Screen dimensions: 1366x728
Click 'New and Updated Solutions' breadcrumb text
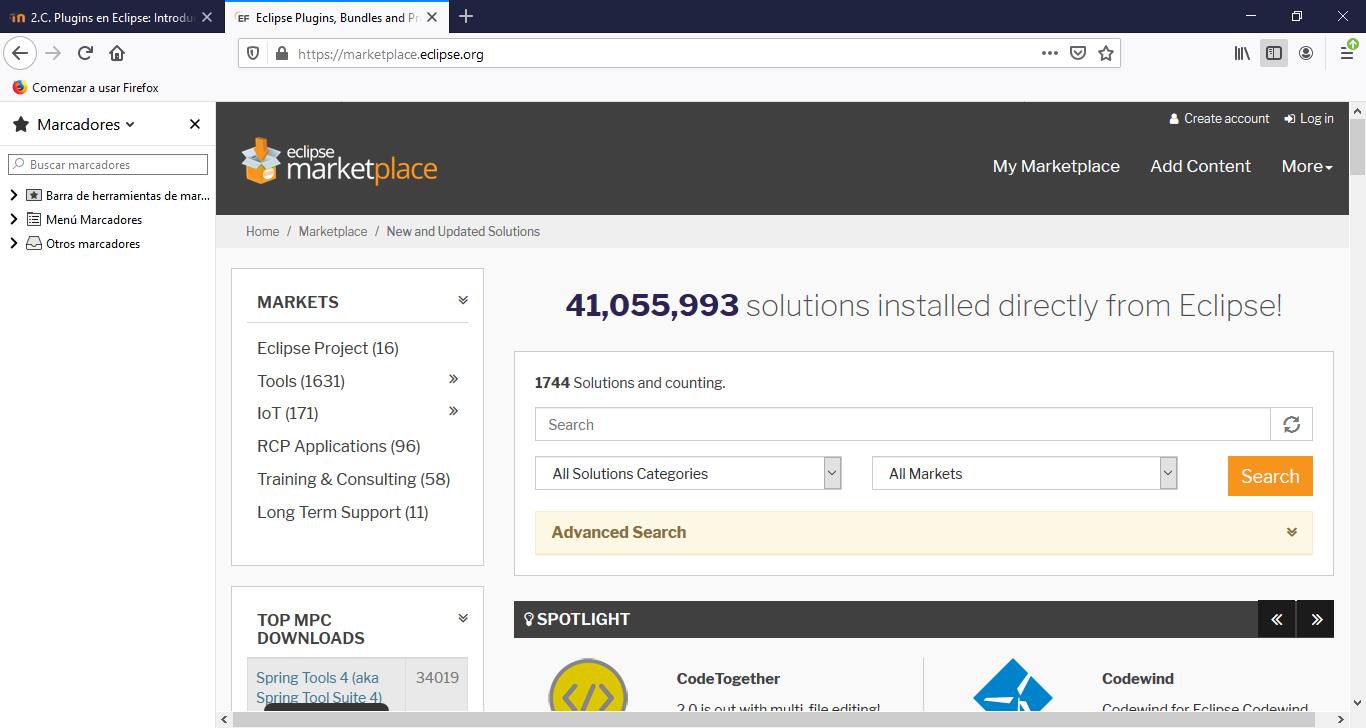(463, 231)
